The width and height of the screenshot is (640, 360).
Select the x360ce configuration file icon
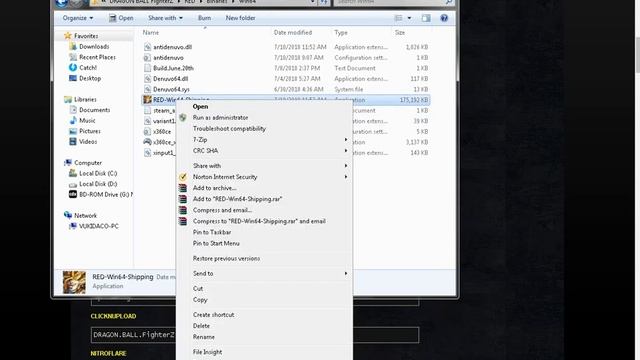[x=147, y=132]
